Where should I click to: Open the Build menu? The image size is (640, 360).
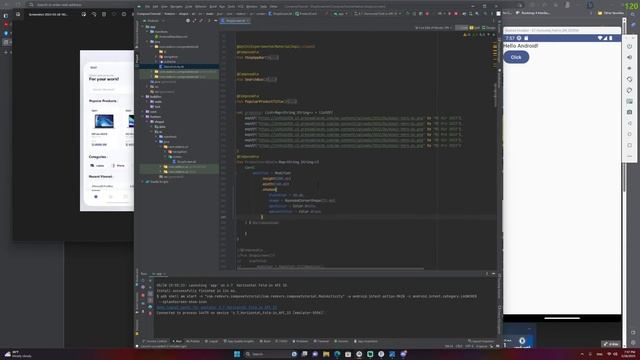click(213, 7)
